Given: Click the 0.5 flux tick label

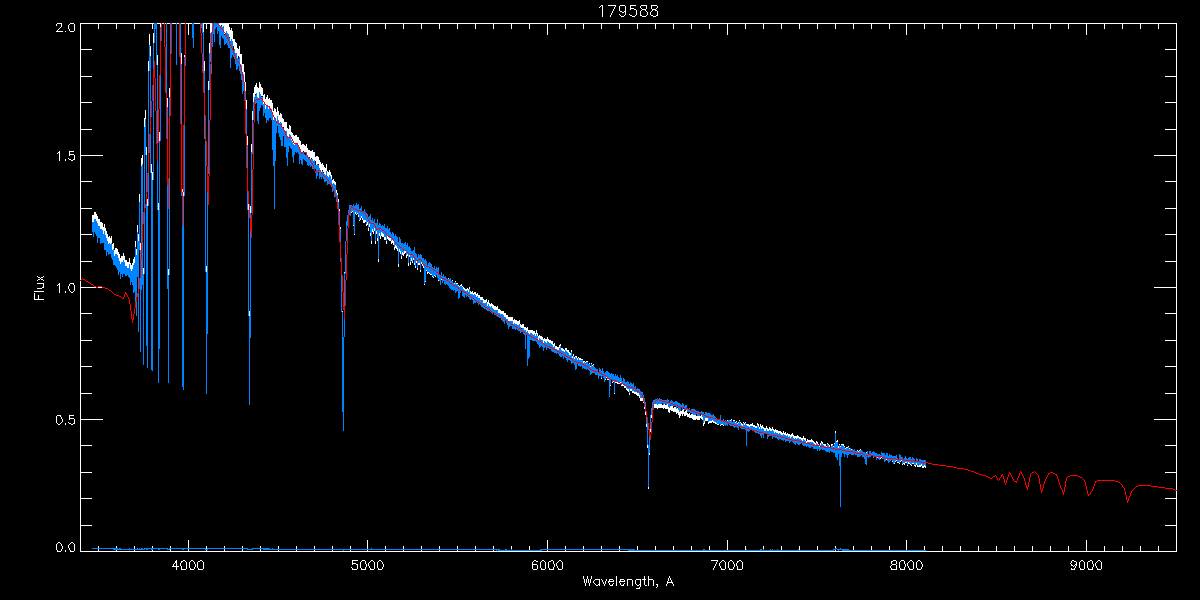Looking at the screenshot, I should point(66,419).
